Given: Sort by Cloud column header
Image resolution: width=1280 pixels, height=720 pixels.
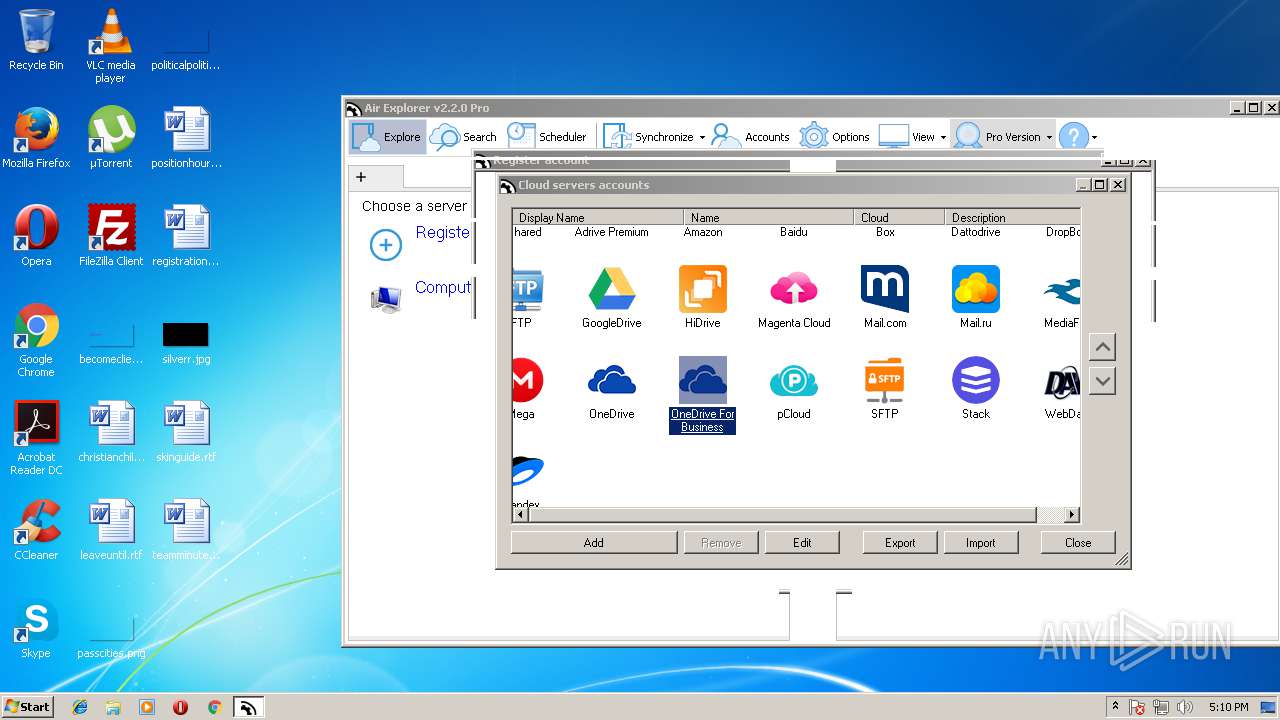Looking at the screenshot, I should click(x=900, y=217).
